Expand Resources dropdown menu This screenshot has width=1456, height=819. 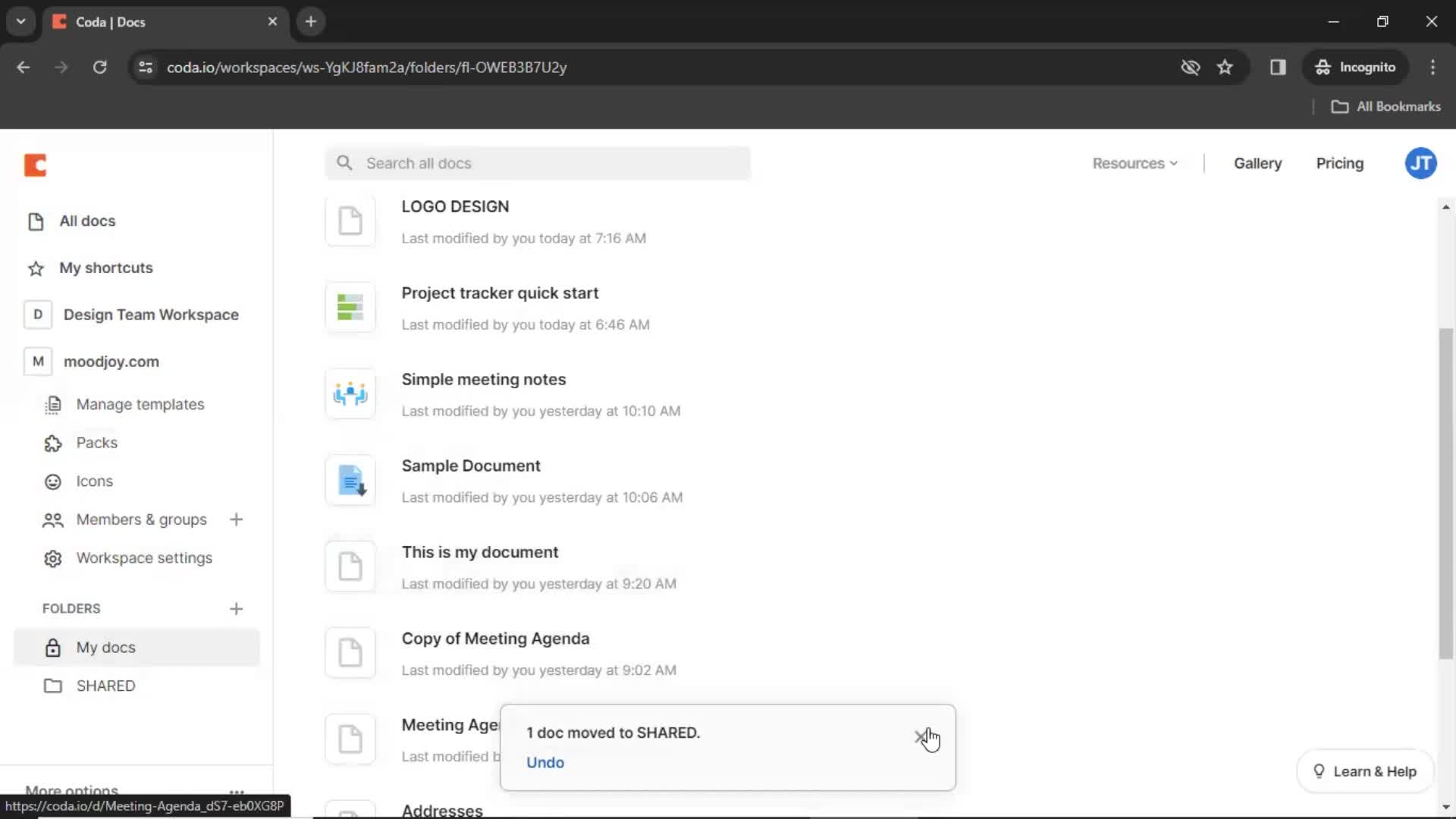[x=1134, y=163]
